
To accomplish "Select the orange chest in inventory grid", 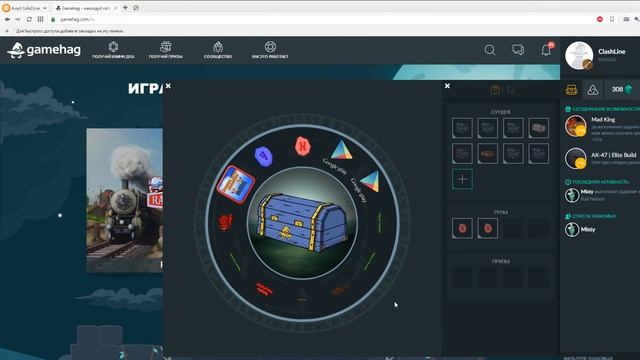I will click(488, 153).
